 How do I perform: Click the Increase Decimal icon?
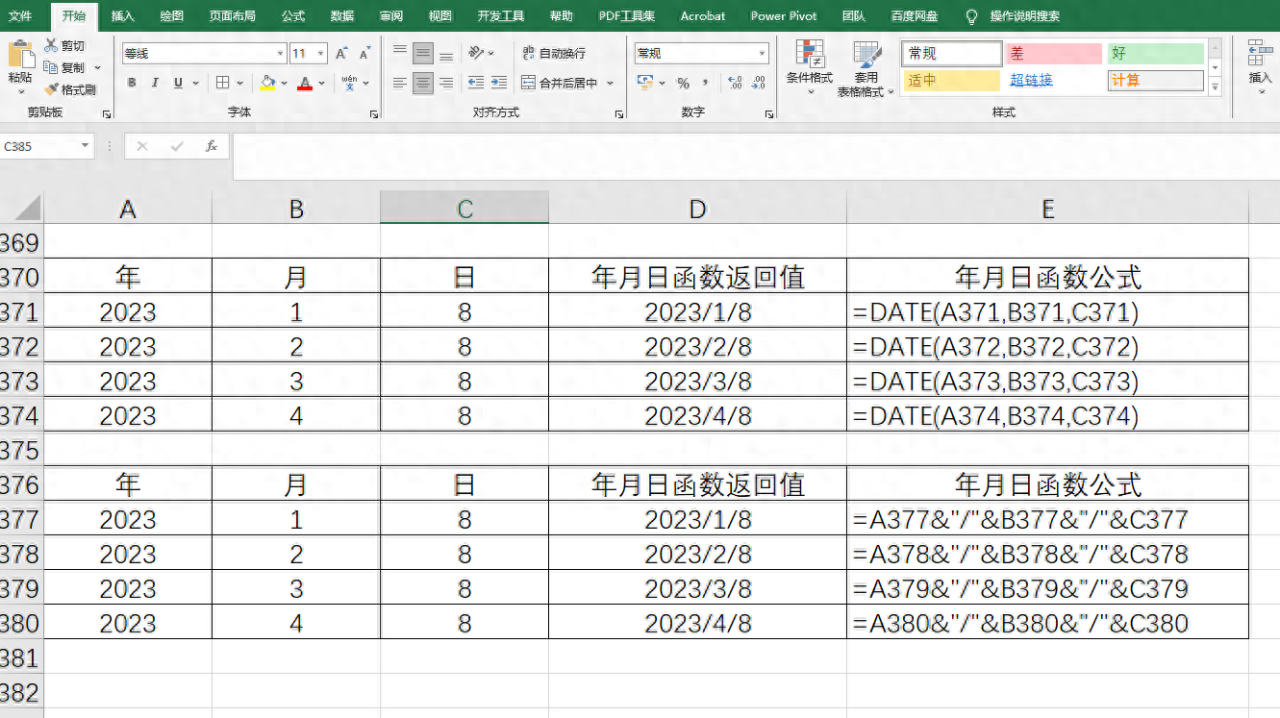pos(735,83)
